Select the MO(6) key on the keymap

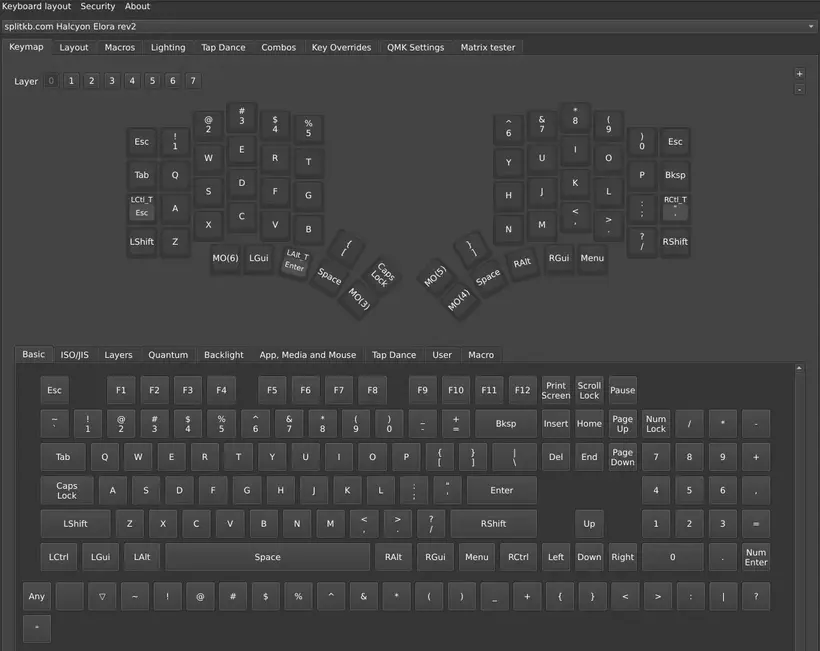pos(226,258)
